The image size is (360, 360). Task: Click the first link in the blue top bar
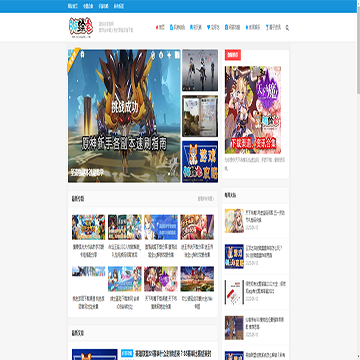(73, 6)
